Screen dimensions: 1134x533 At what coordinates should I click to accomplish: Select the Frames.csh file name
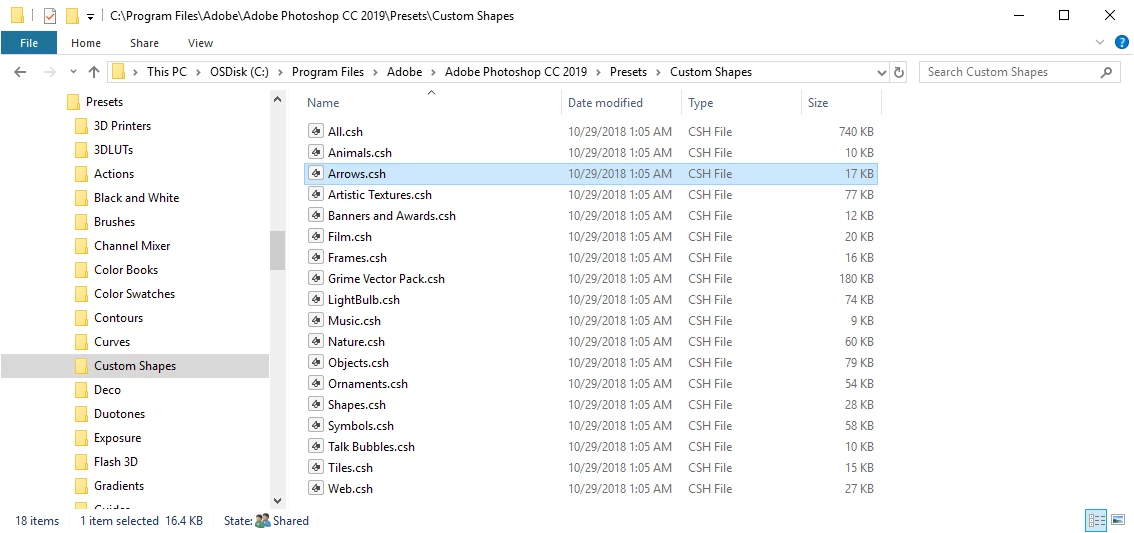(x=357, y=257)
